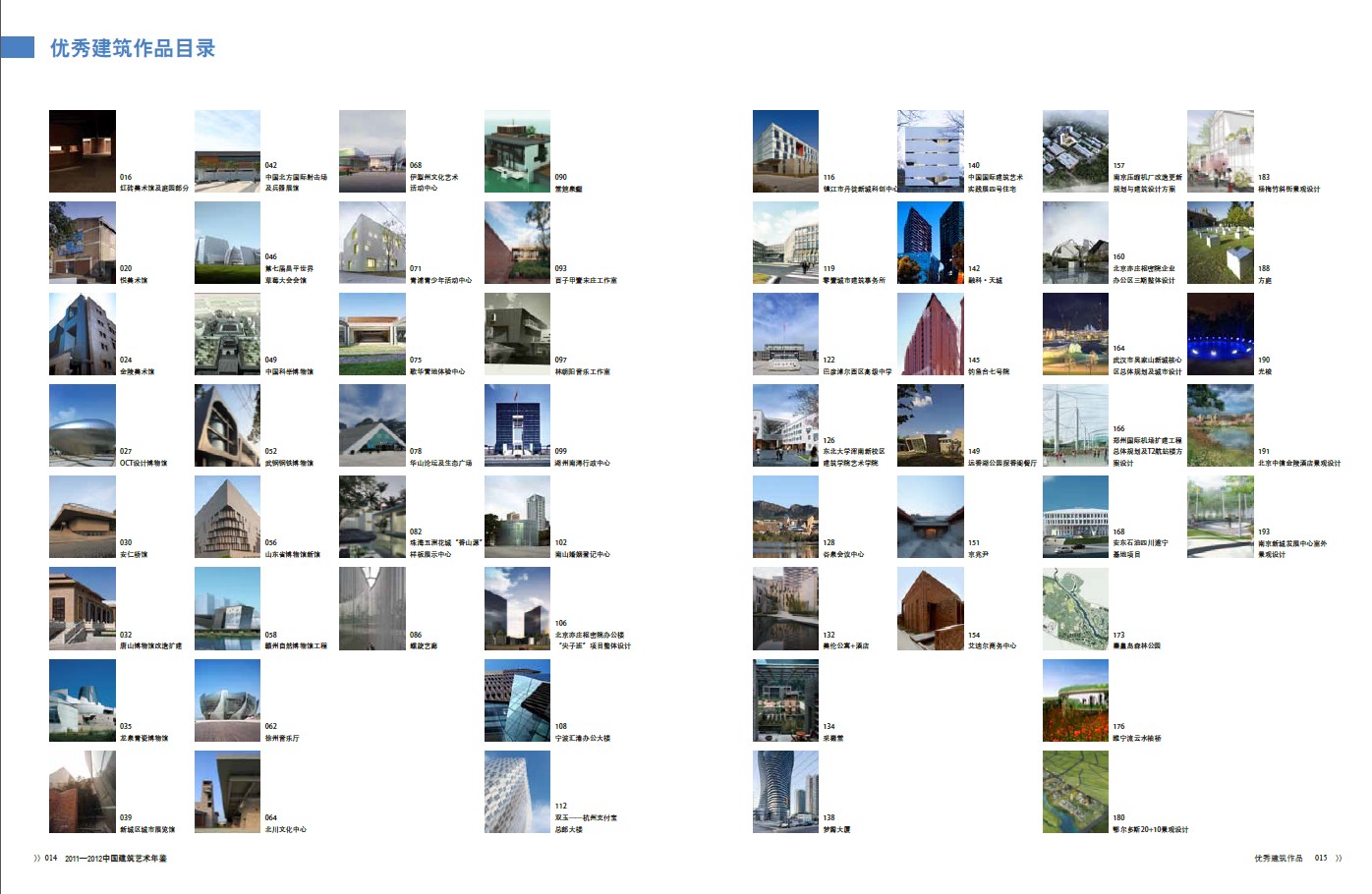Click the footer title 2011—2012中国建筑艺术年鉴
1372x894 pixels.
pos(116,858)
